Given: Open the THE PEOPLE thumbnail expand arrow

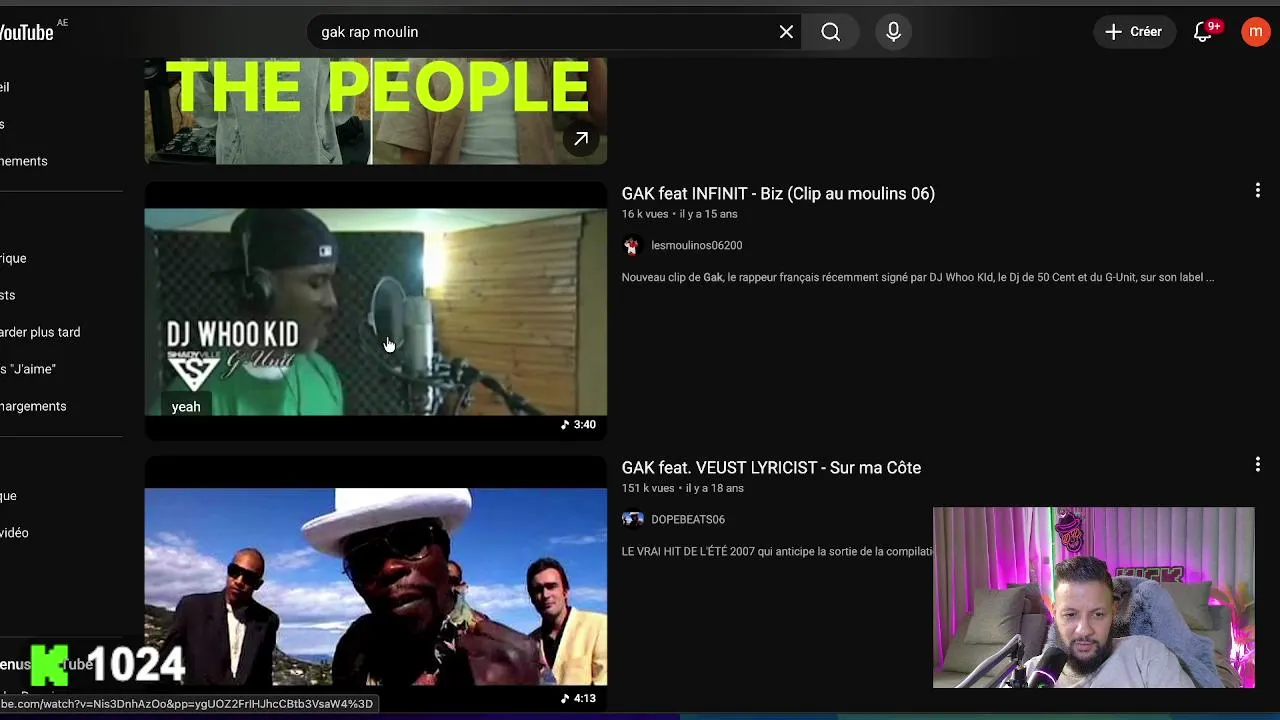Looking at the screenshot, I should 581,139.
